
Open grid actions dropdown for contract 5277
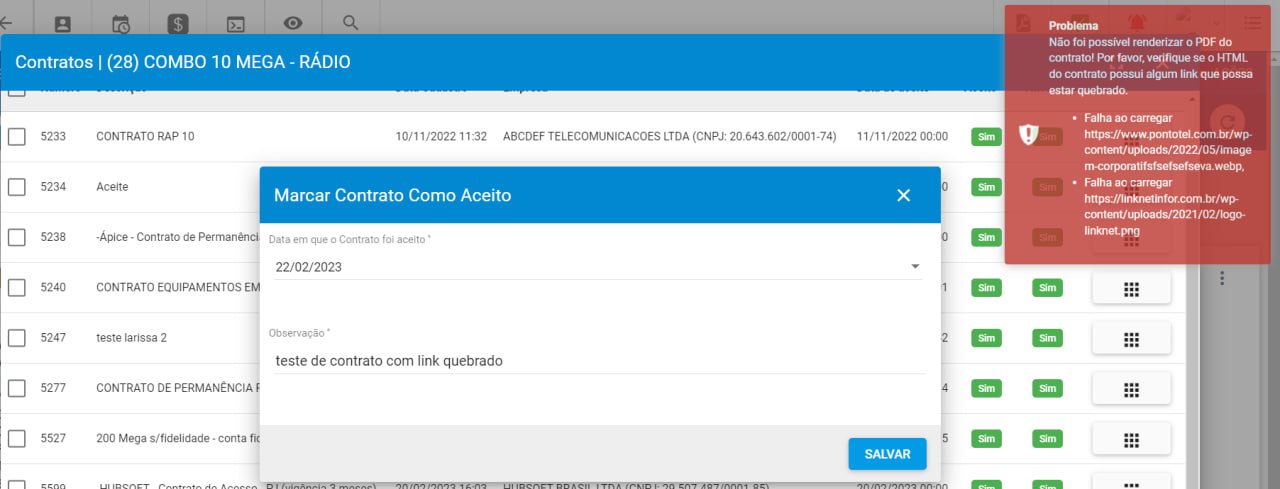click(1131, 388)
